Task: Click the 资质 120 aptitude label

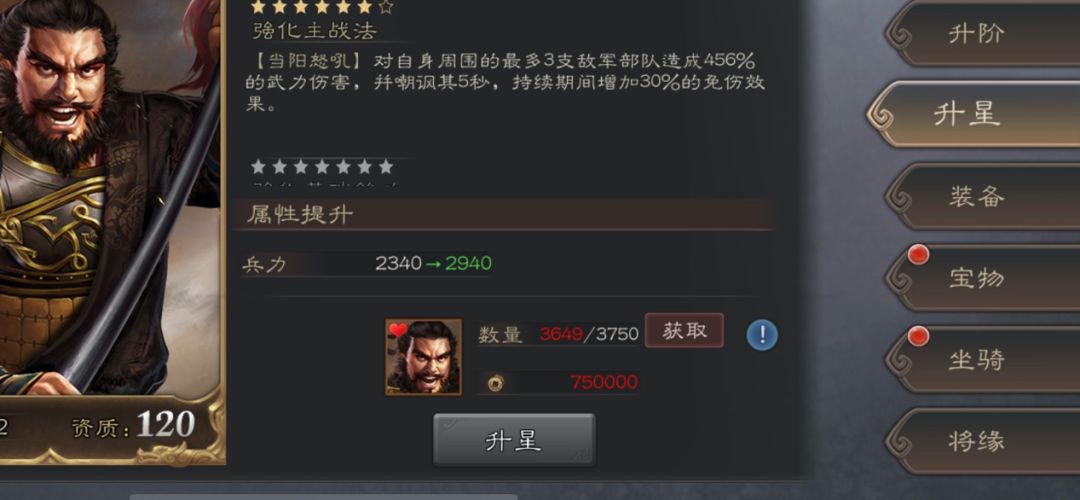Action: pyautogui.click(x=134, y=426)
